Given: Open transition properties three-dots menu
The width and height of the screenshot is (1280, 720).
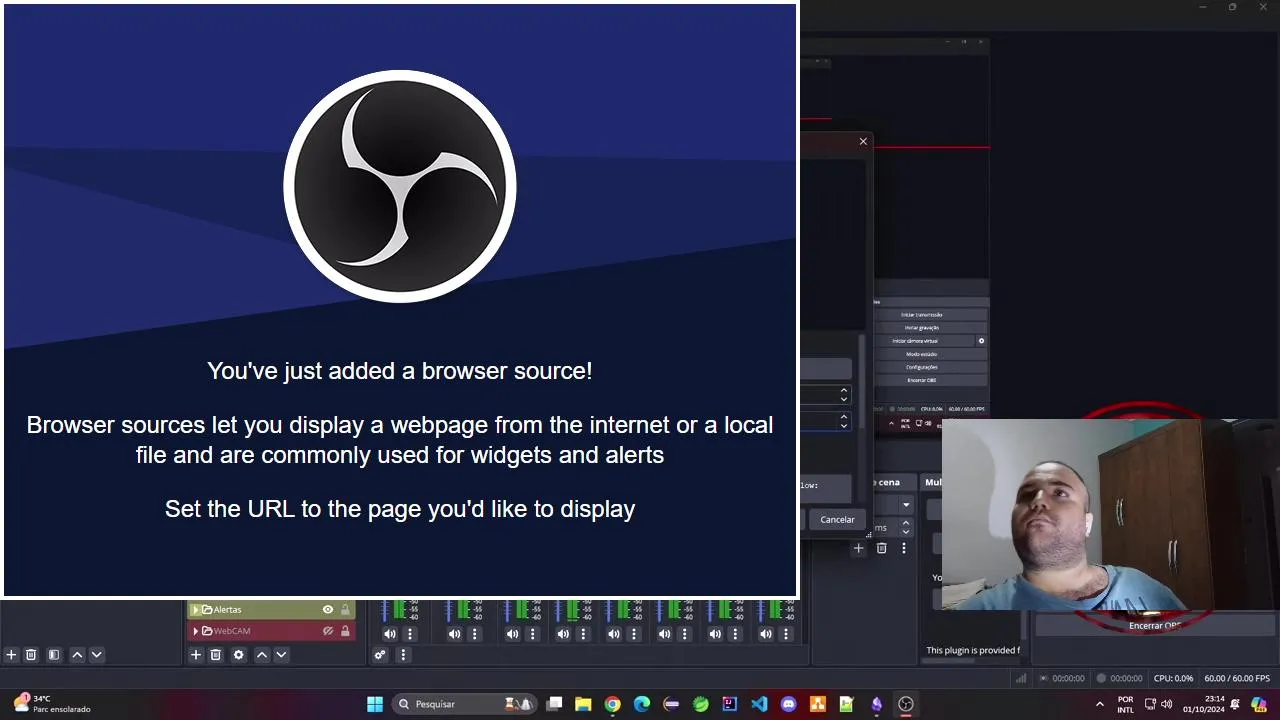Looking at the screenshot, I should pyautogui.click(x=904, y=548).
